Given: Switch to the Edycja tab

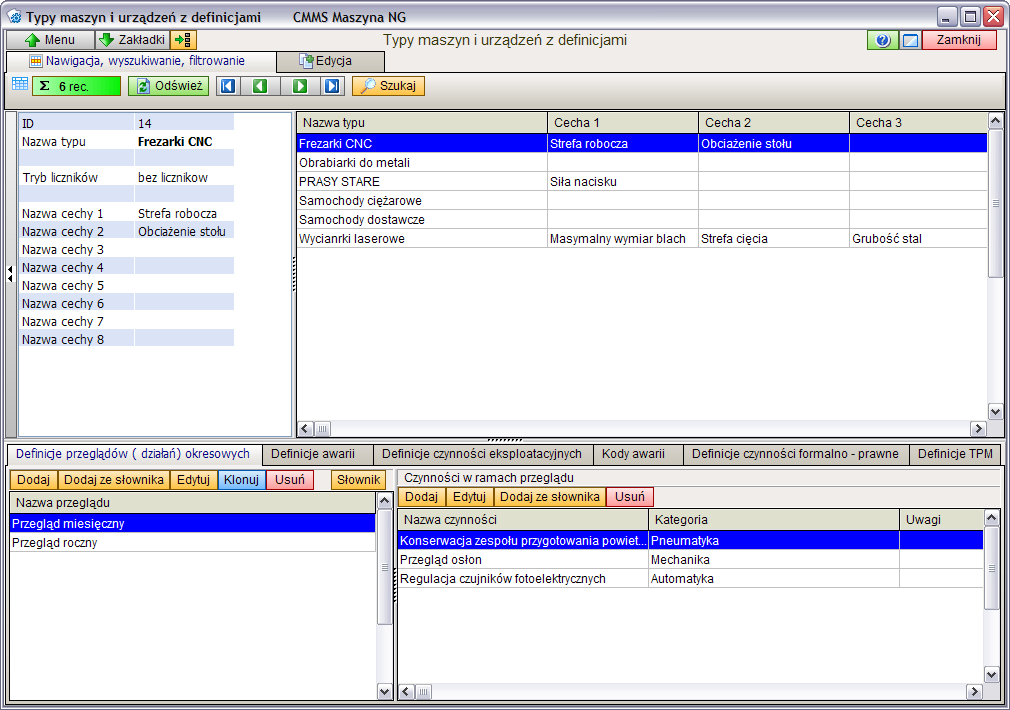Looking at the screenshot, I should [x=330, y=61].
